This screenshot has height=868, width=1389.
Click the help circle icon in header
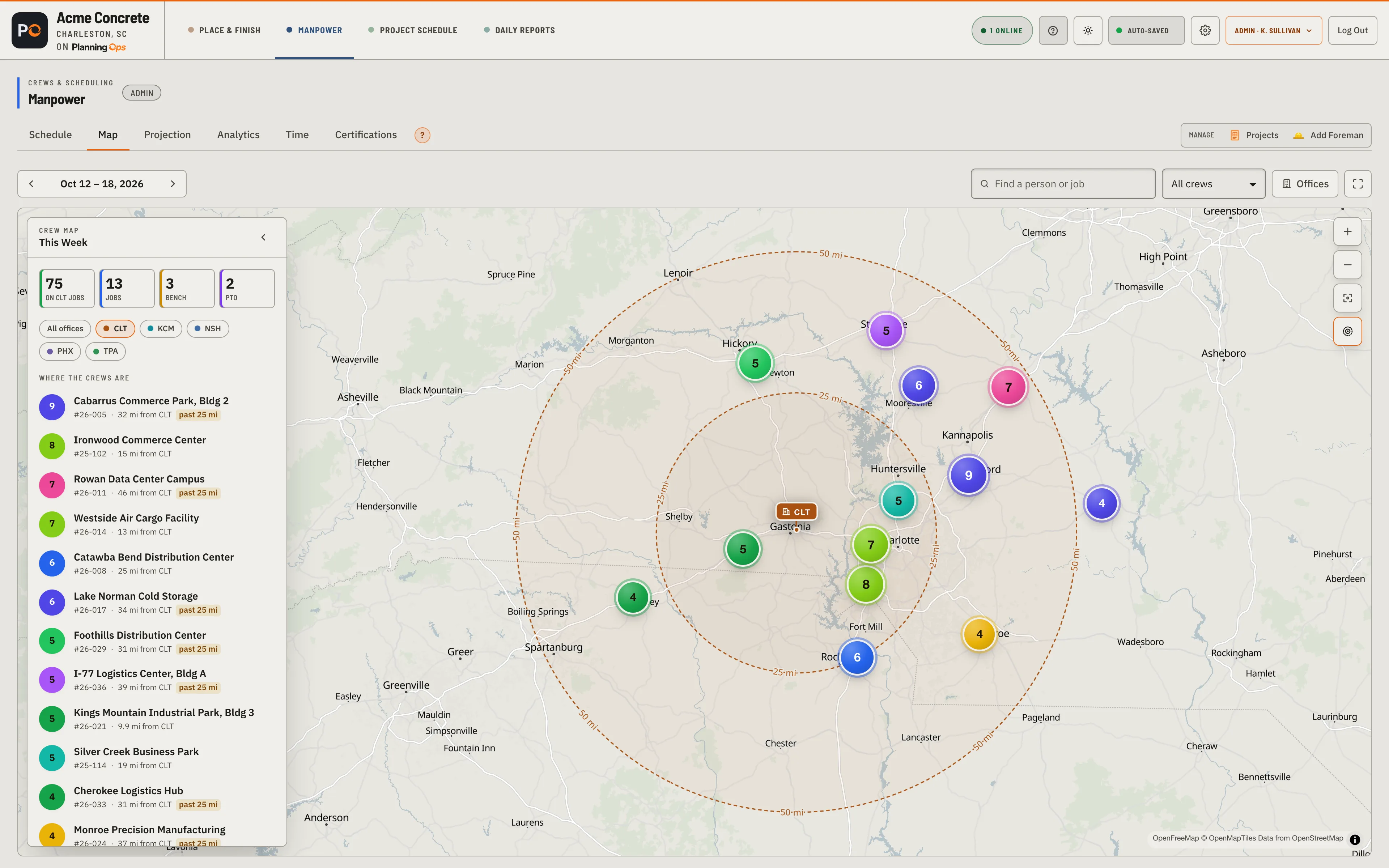tap(1053, 30)
